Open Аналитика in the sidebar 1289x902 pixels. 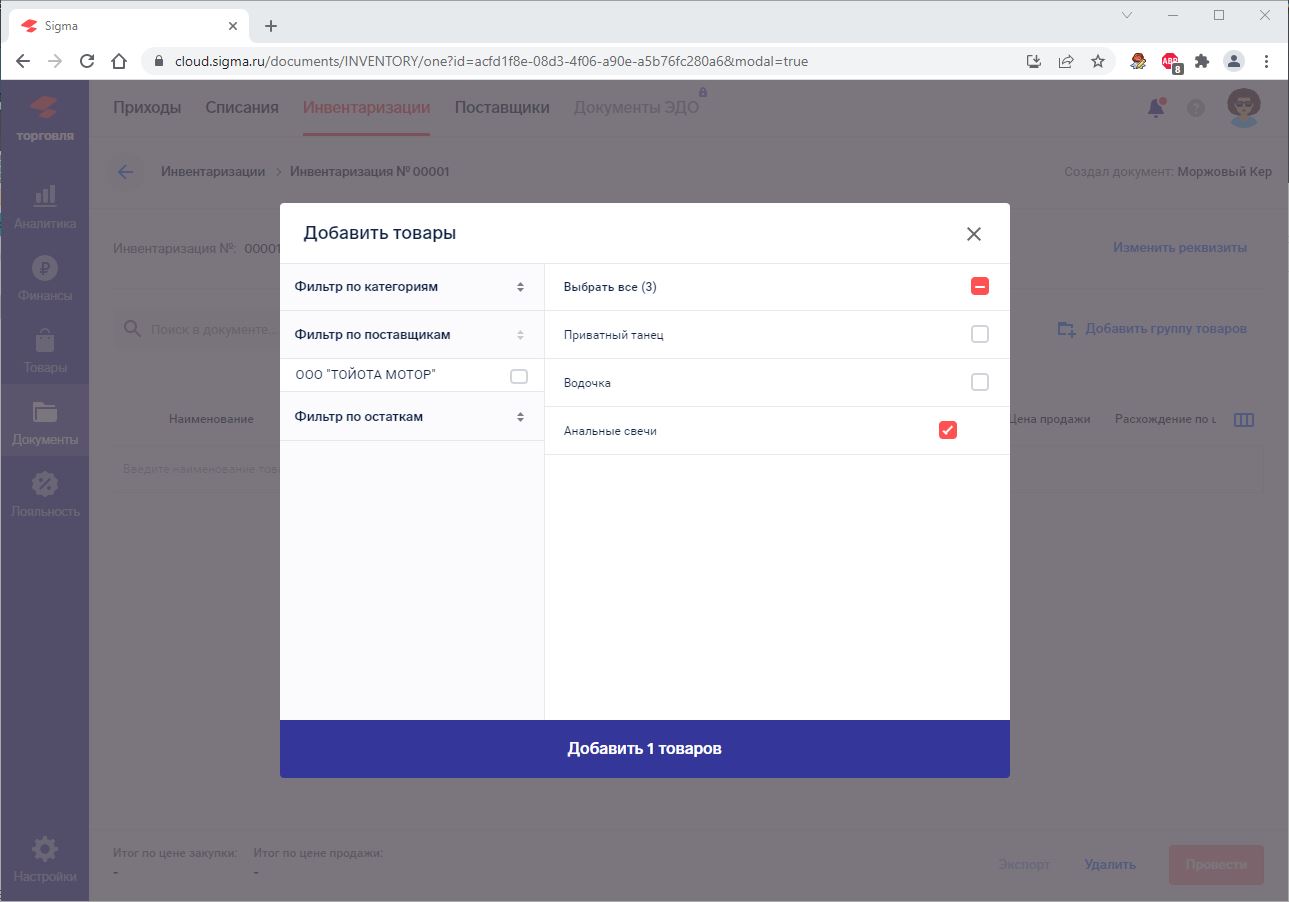(45, 206)
